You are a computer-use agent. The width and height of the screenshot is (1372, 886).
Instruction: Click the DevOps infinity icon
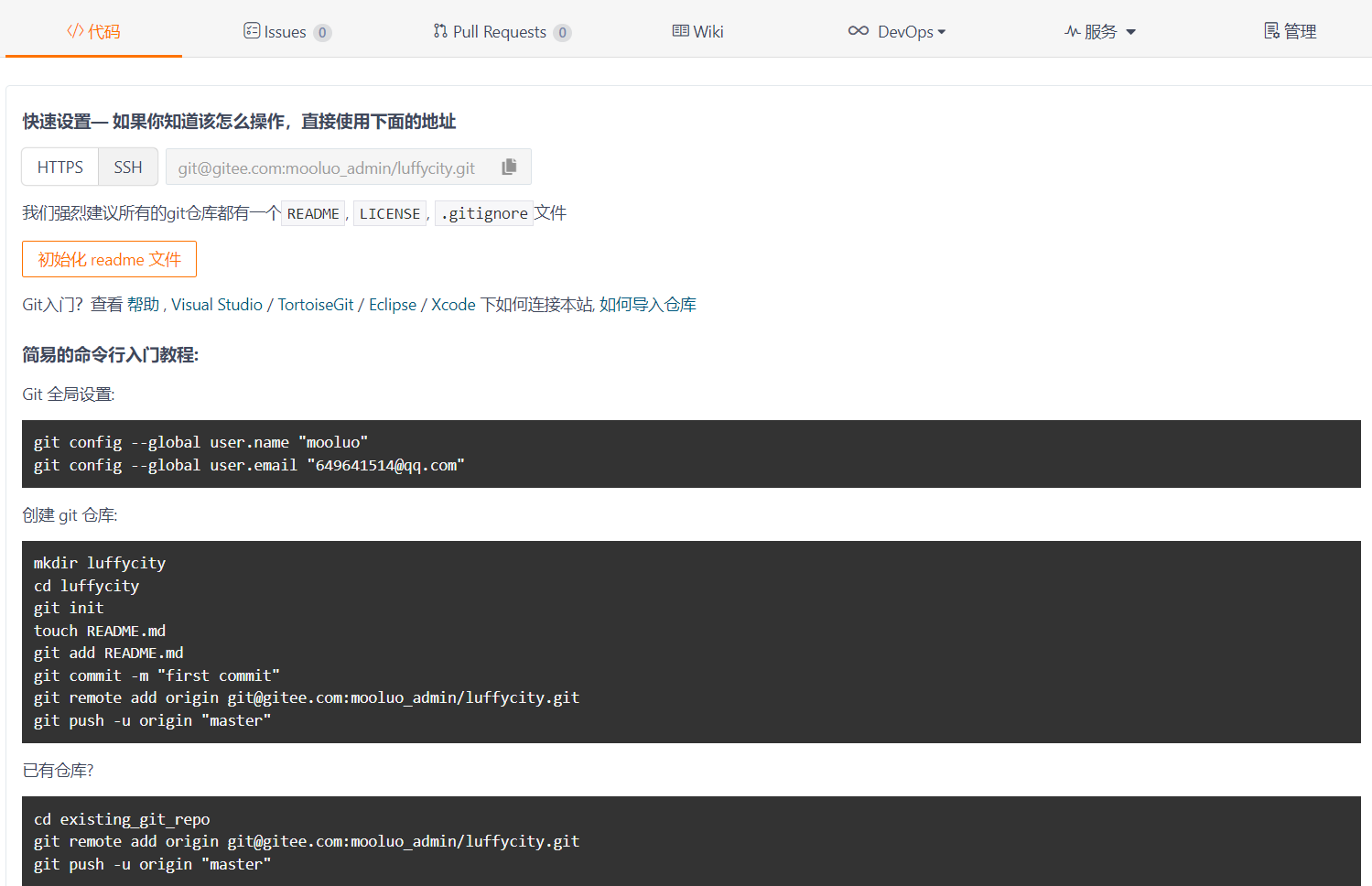pos(858,30)
